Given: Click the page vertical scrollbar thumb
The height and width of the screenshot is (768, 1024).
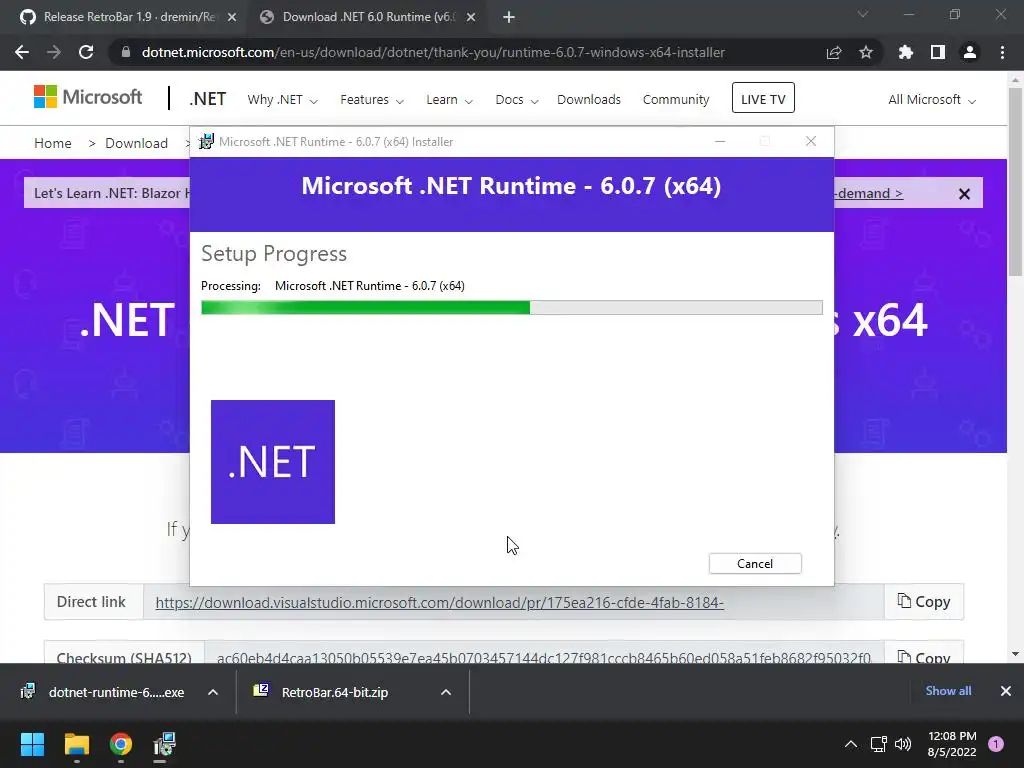Looking at the screenshot, I should [x=1015, y=182].
